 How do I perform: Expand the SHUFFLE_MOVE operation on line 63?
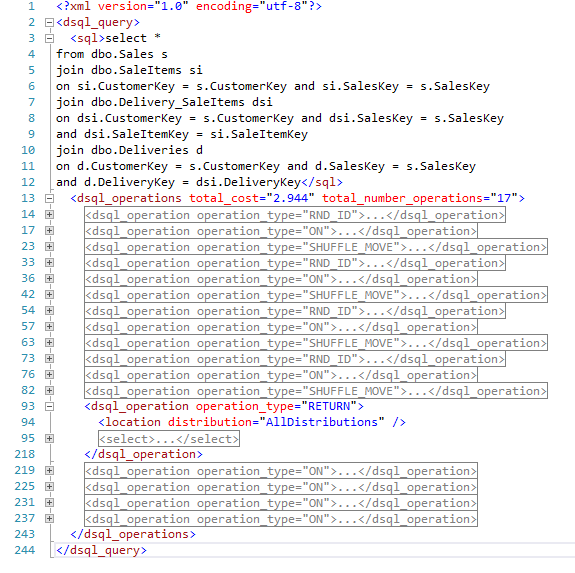[49, 343]
